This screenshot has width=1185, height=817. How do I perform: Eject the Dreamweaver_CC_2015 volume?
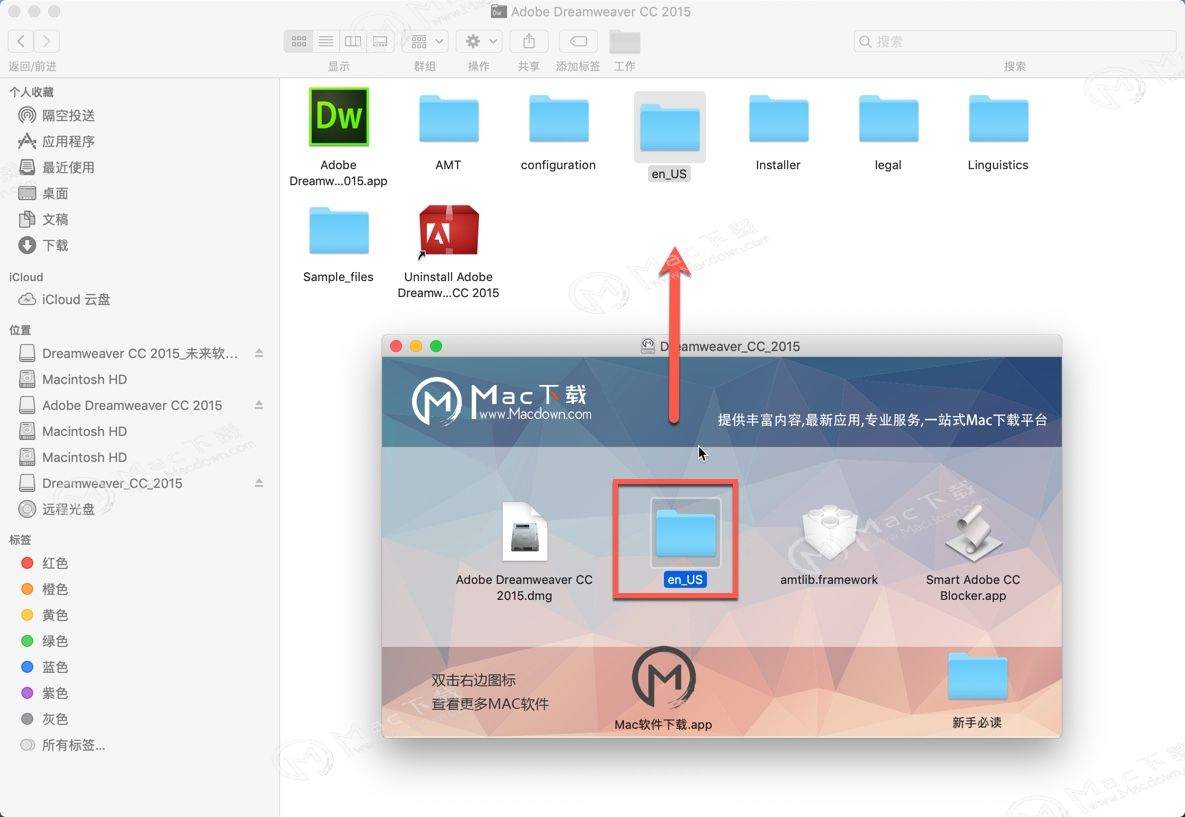pos(259,483)
